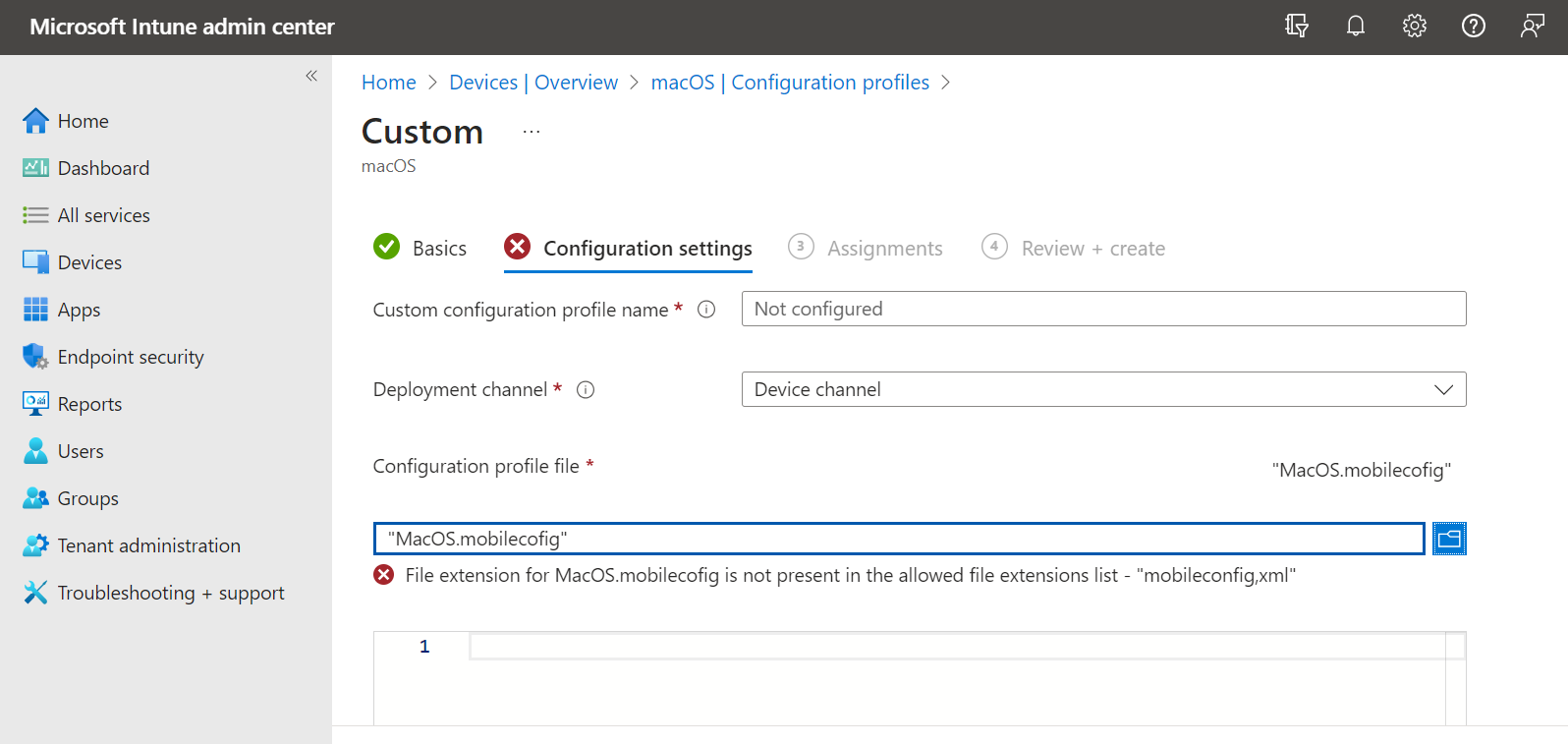The height and width of the screenshot is (744, 1568).
Task: Open the settings gear in header
Action: 1415,27
